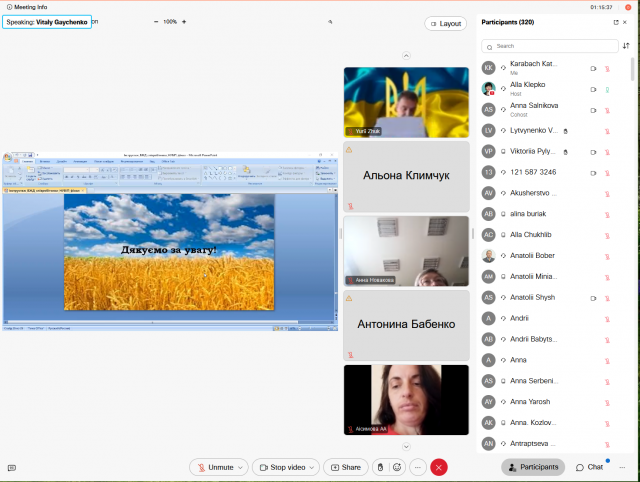Zoom out shared content with minus icon
This screenshot has height=482, width=640.
[x=155, y=22]
